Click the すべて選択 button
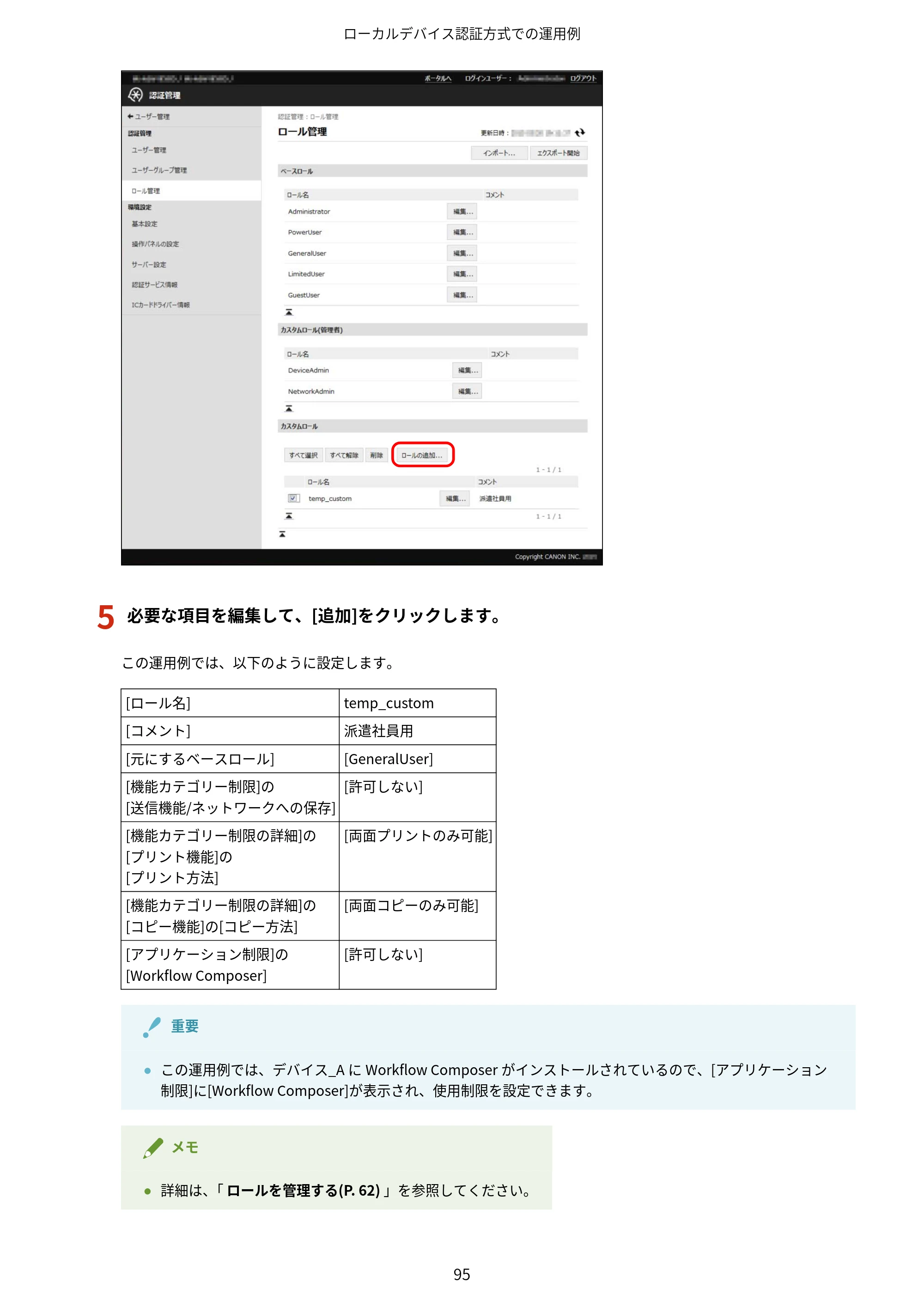This screenshot has height=1307, width=924. pyautogui.click(x=304, y=455)
